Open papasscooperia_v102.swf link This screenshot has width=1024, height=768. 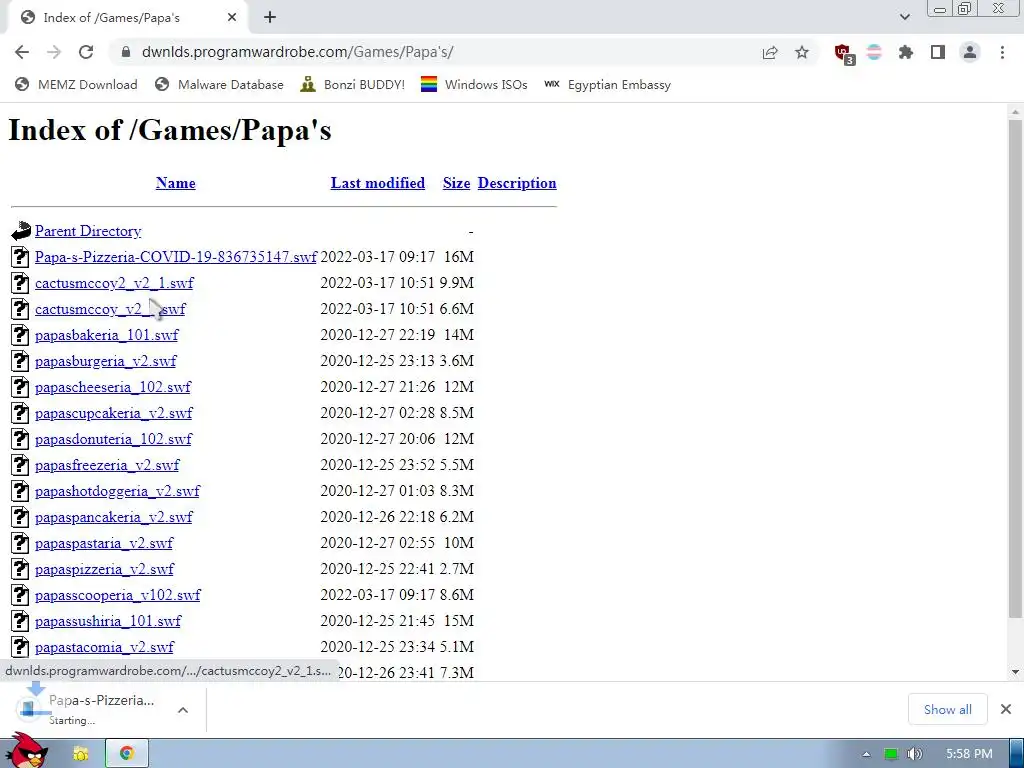(x=118, y=595)
